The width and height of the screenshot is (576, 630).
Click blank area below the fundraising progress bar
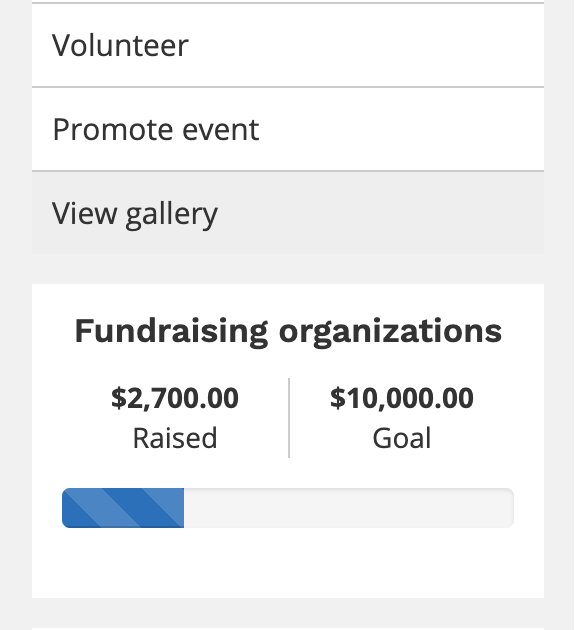288,562
